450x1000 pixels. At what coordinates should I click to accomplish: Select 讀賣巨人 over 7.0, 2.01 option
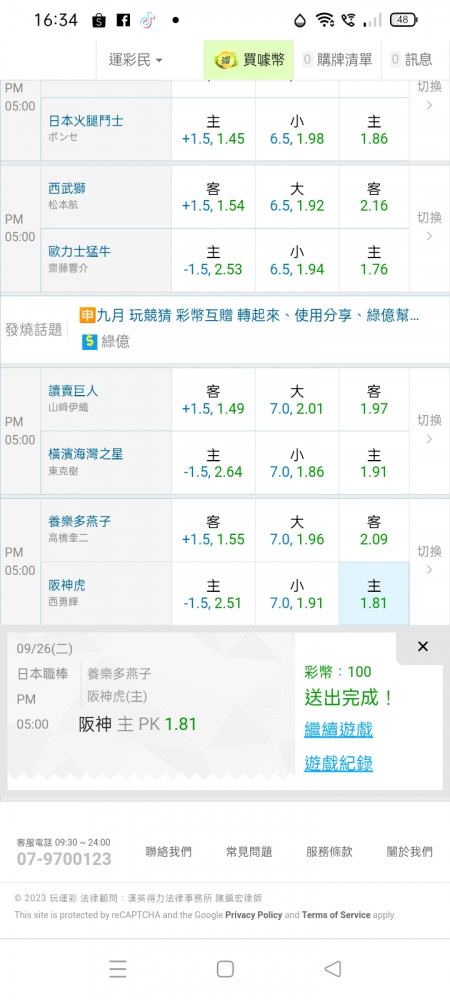297,400
